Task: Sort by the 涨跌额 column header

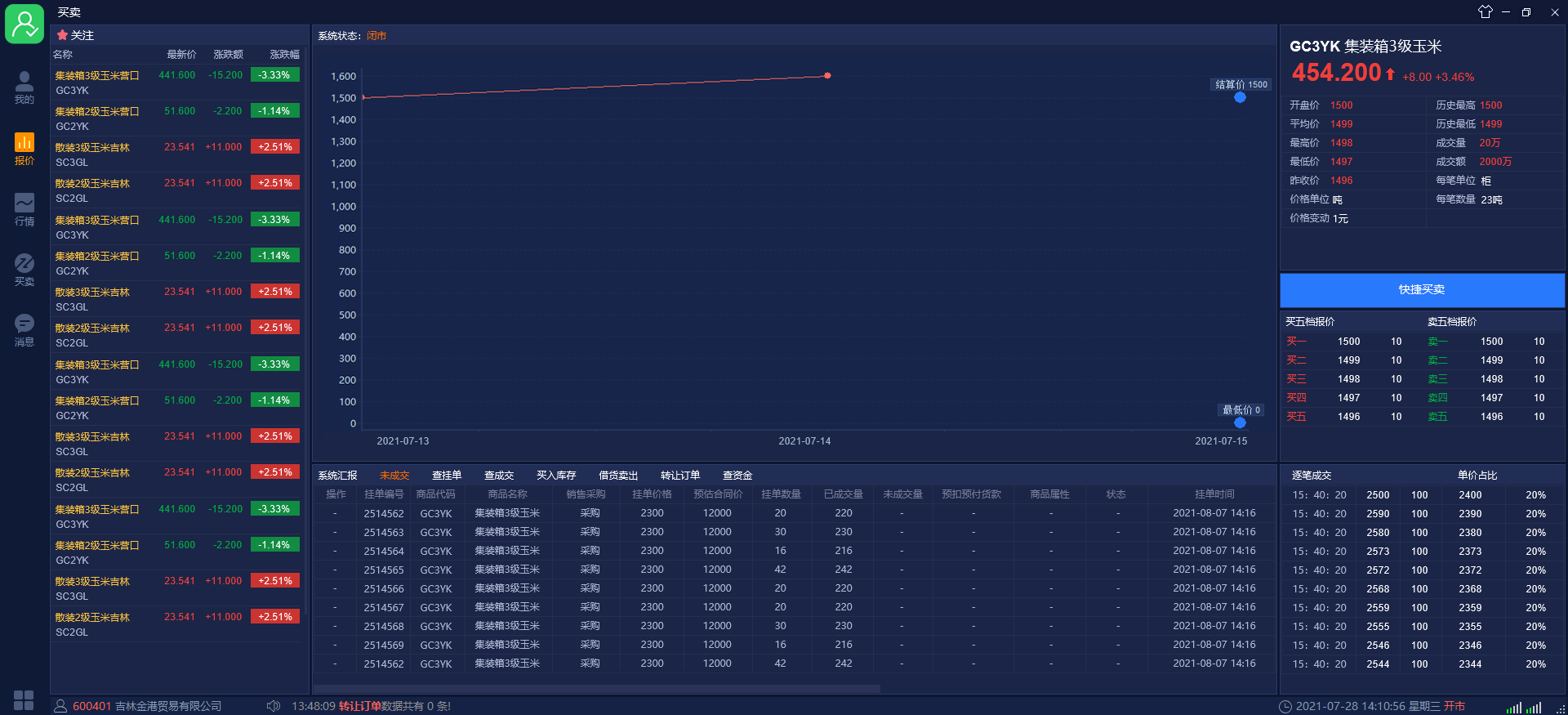Action: (228, 55)
